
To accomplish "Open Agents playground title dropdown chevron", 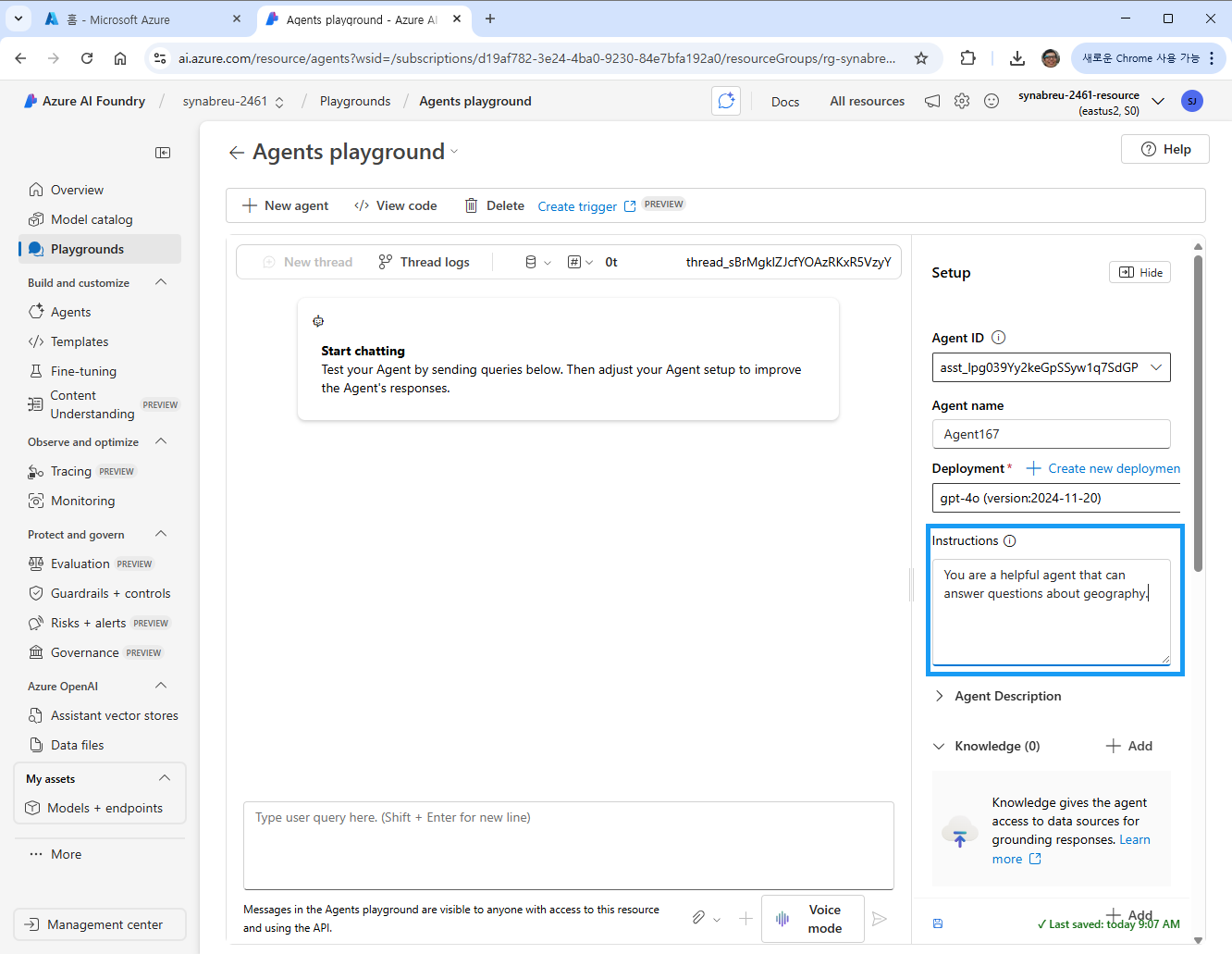I will click(454, 152).
